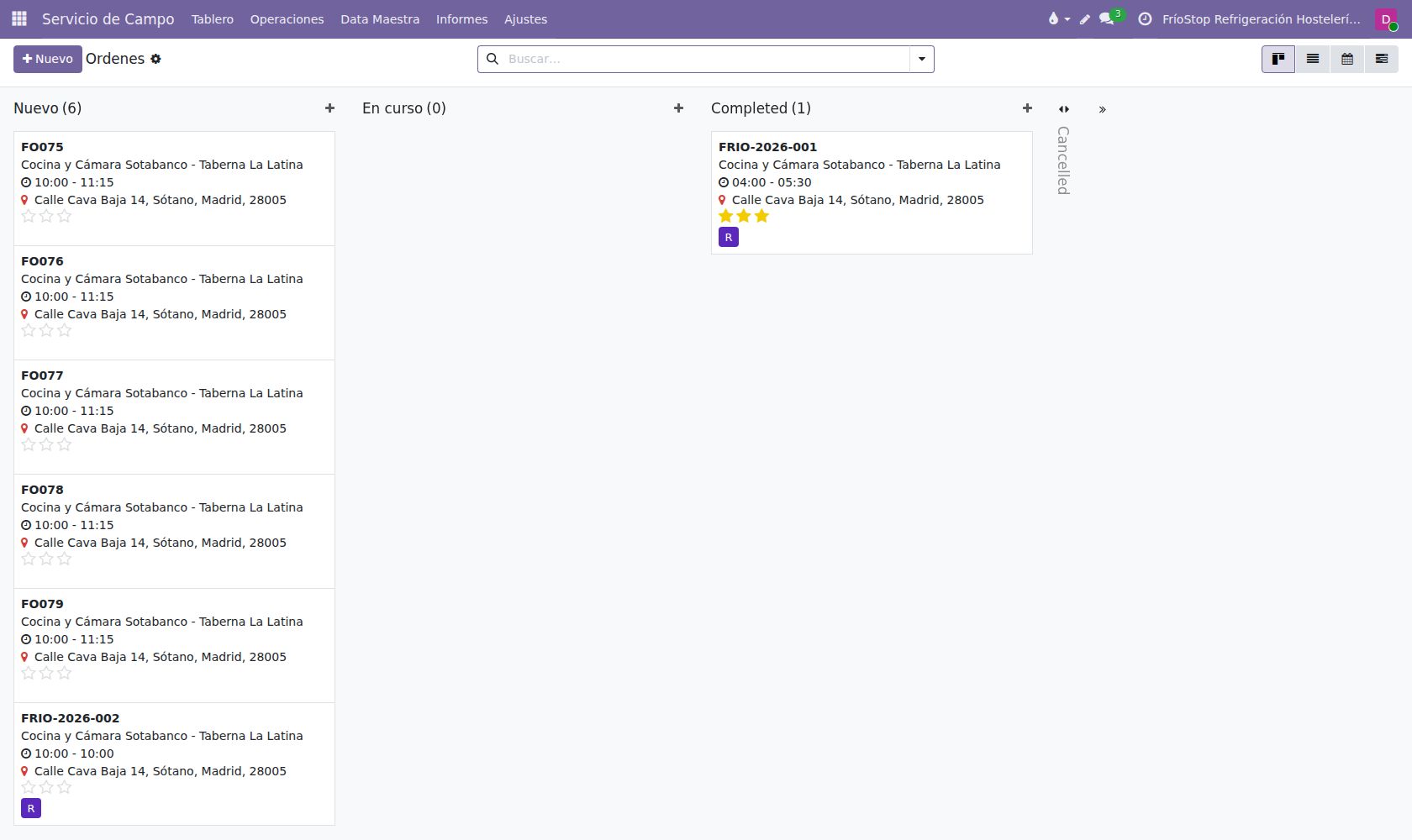Switch to kanban view
Screen dimensions: 1412x840
pos(1278,59)
